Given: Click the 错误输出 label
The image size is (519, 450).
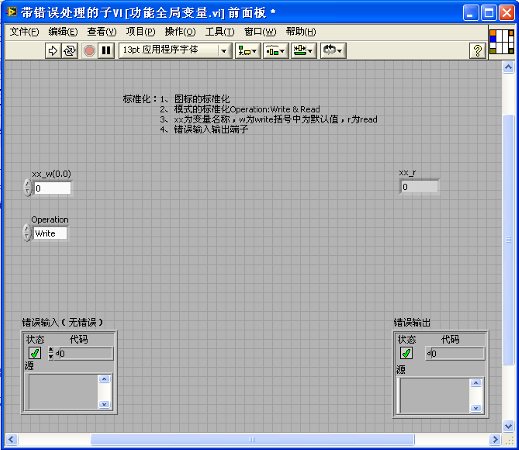Looking at the screenshot, I should [x=412, y=322].
